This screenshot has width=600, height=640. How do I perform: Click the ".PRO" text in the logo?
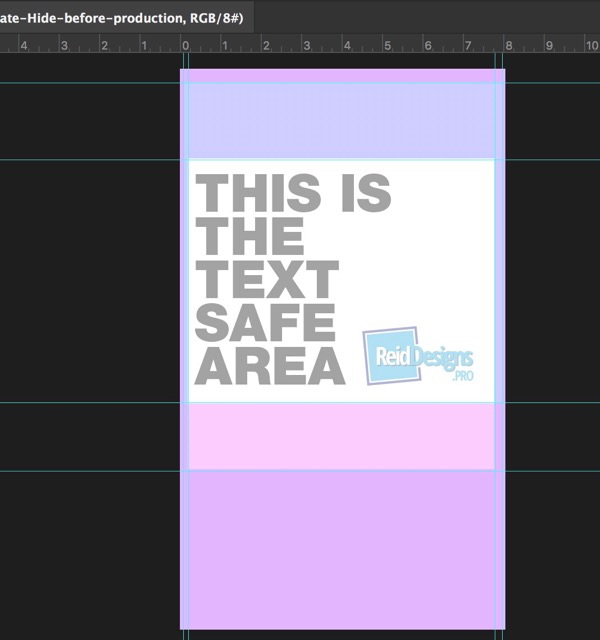462,376
